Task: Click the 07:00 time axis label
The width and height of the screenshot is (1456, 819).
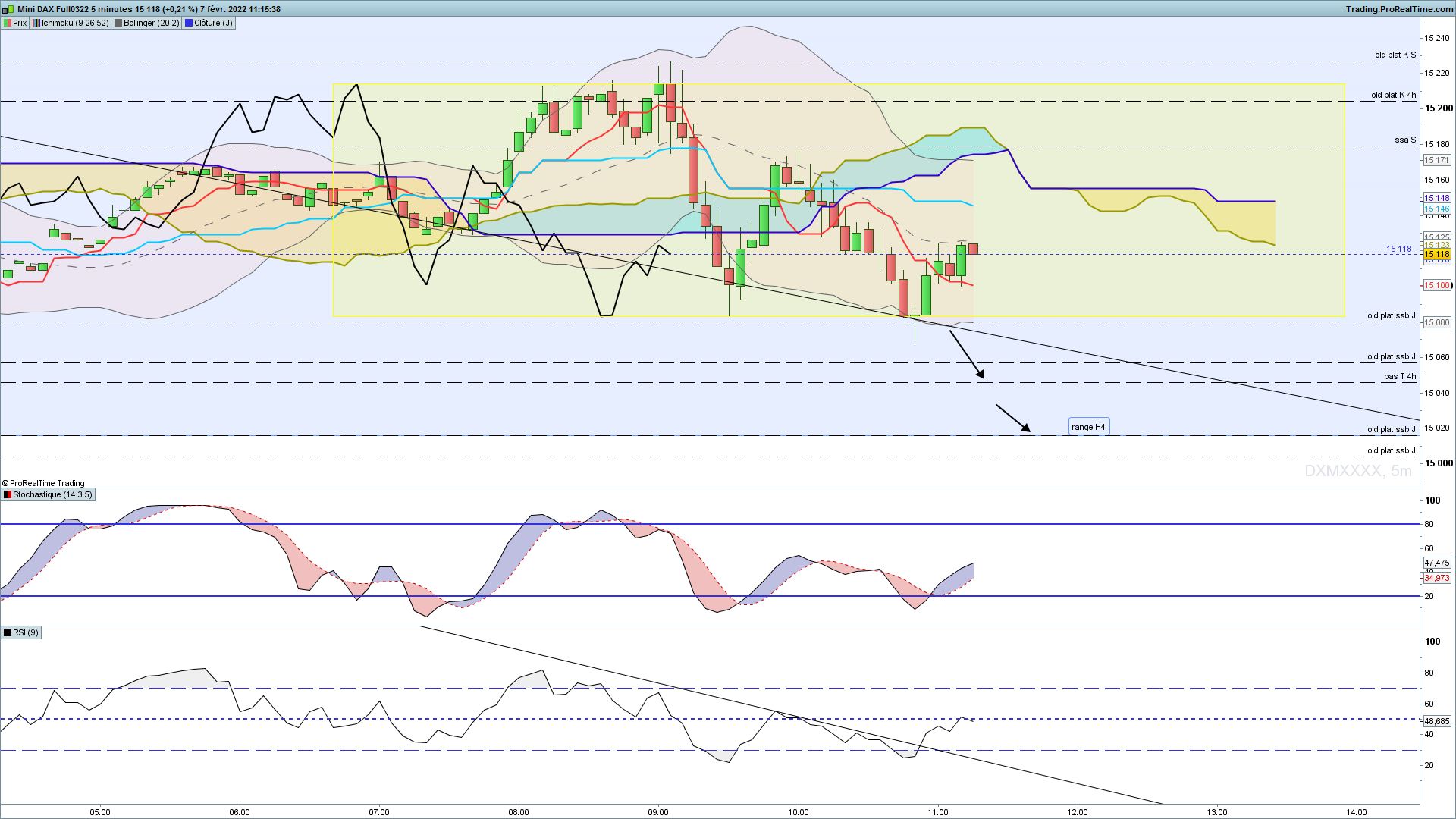Action: [x=379, y=812]
